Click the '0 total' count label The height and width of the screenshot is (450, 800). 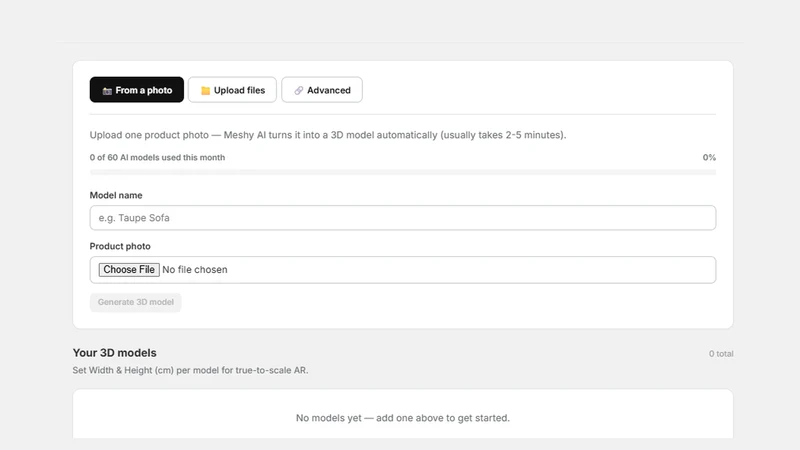(x=721, y=354)
